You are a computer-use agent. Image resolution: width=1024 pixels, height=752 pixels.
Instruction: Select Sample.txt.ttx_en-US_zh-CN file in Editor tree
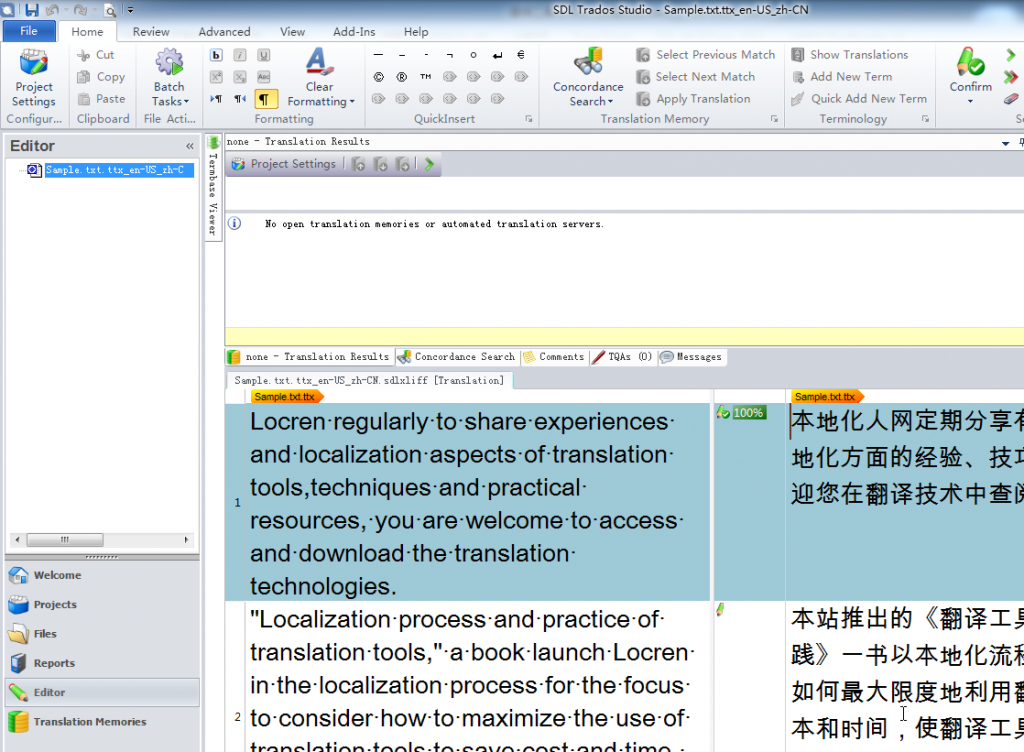point(114,170)
